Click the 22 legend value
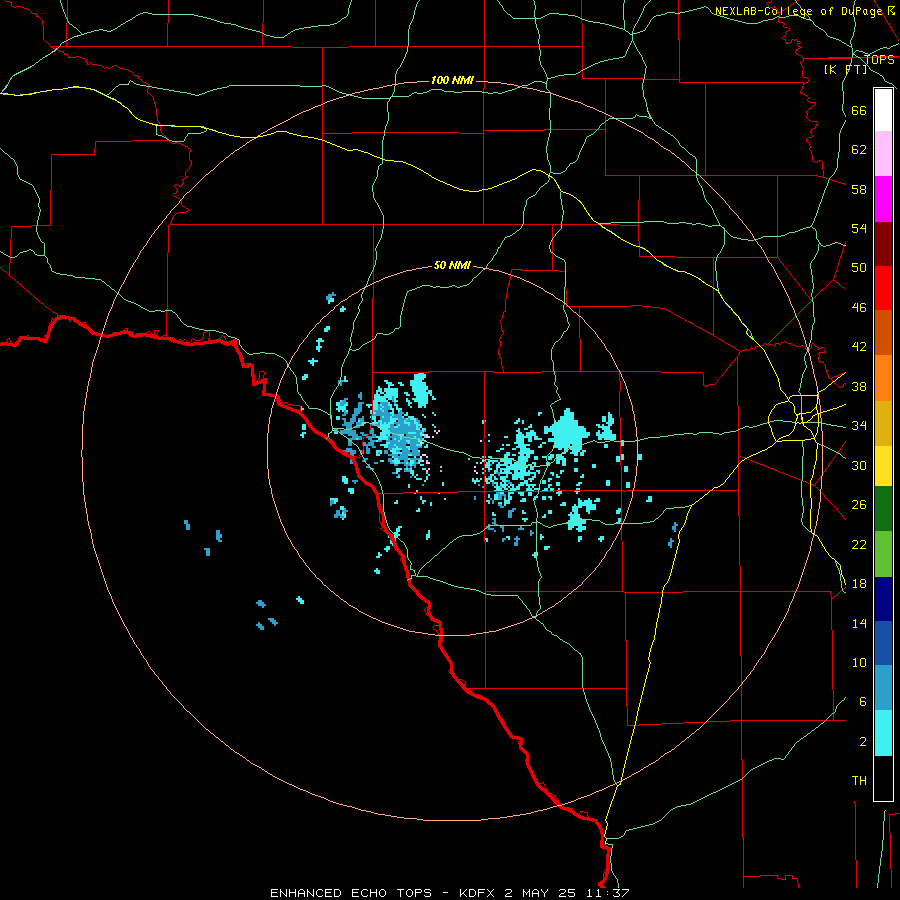The height and width of the screenshot is (900, 900). tap(859, 544)
